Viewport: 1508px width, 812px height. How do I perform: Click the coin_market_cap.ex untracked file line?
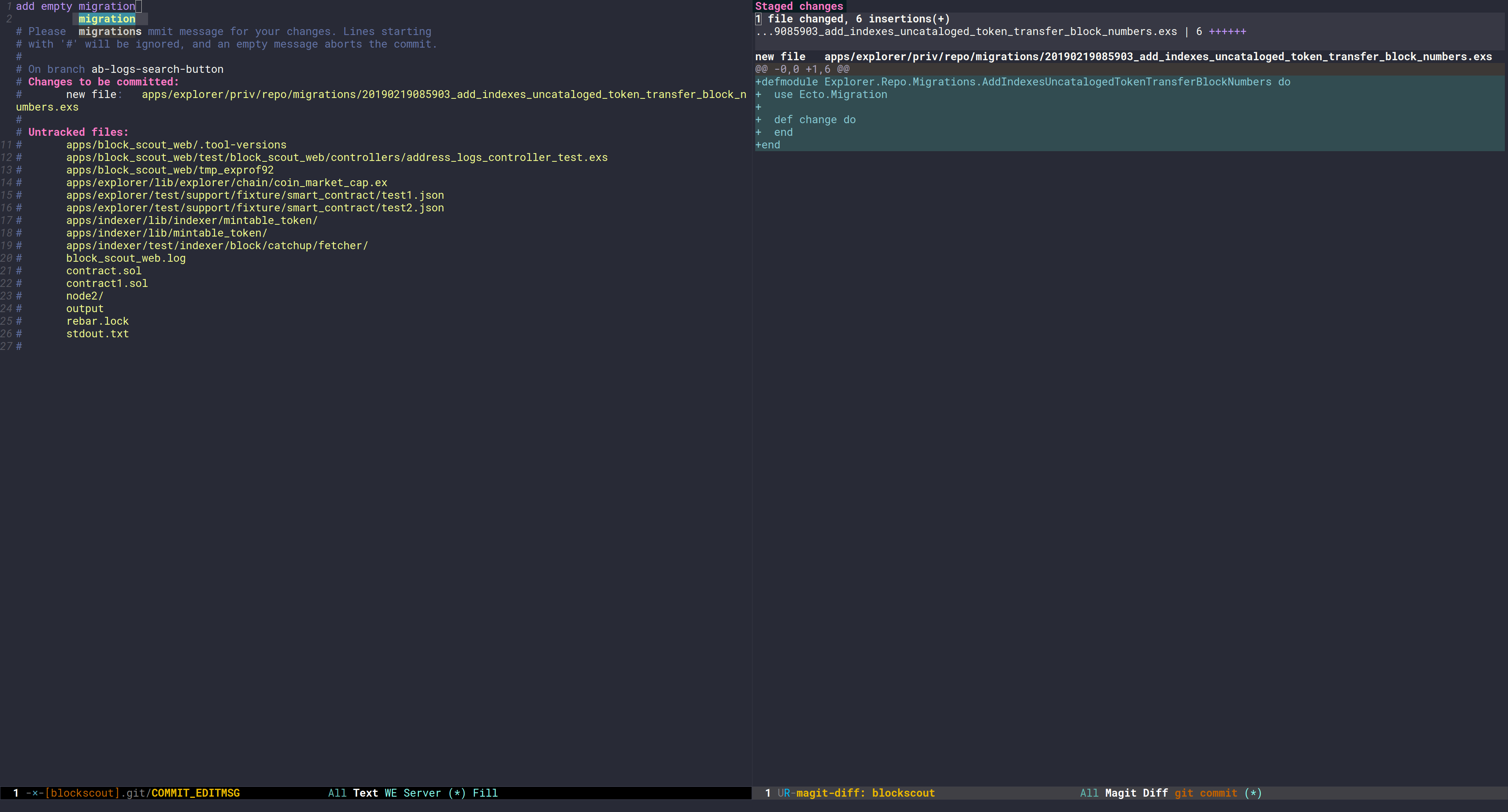226,183
